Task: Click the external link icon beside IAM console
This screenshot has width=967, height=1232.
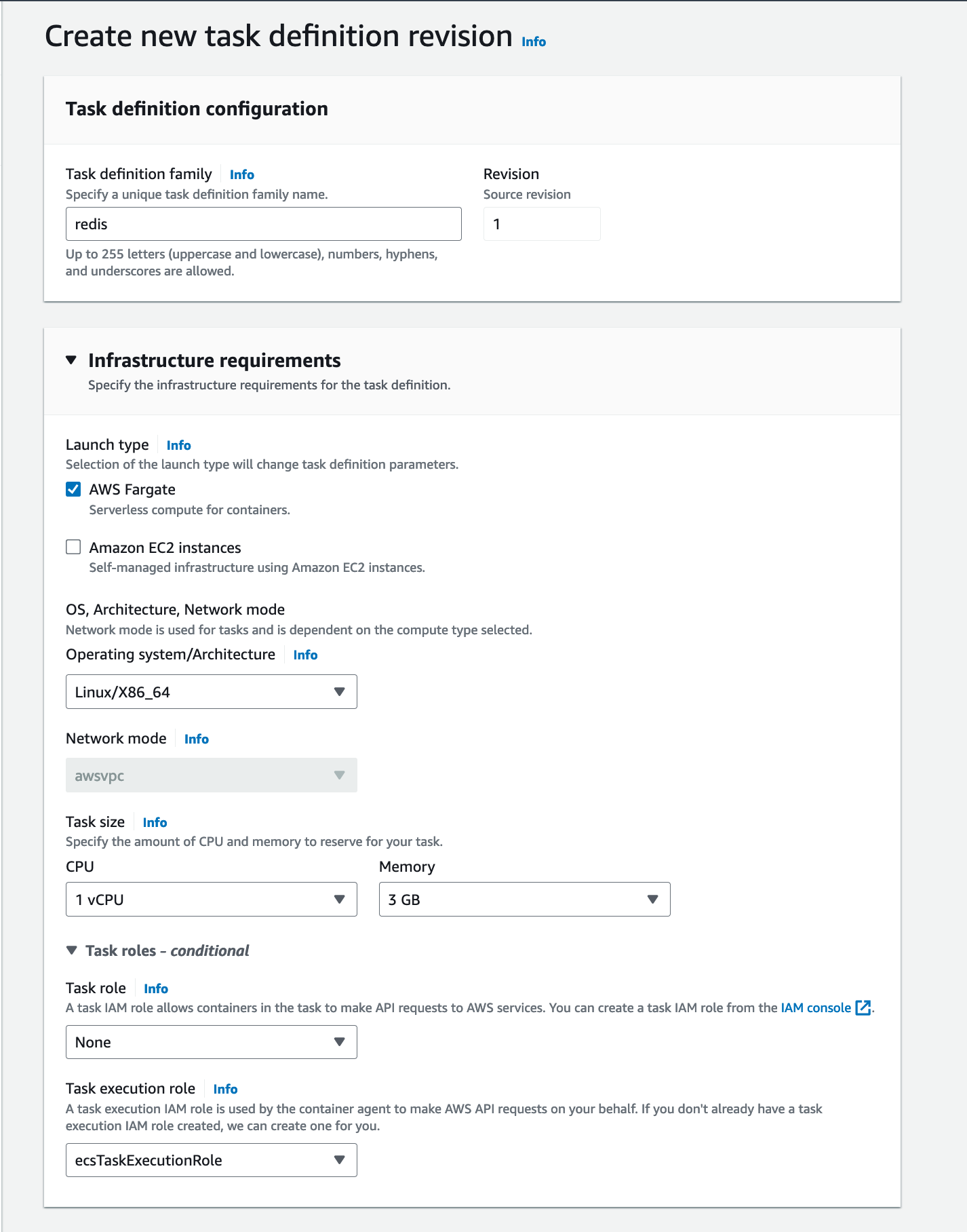Action: (x=863, y=1008)
